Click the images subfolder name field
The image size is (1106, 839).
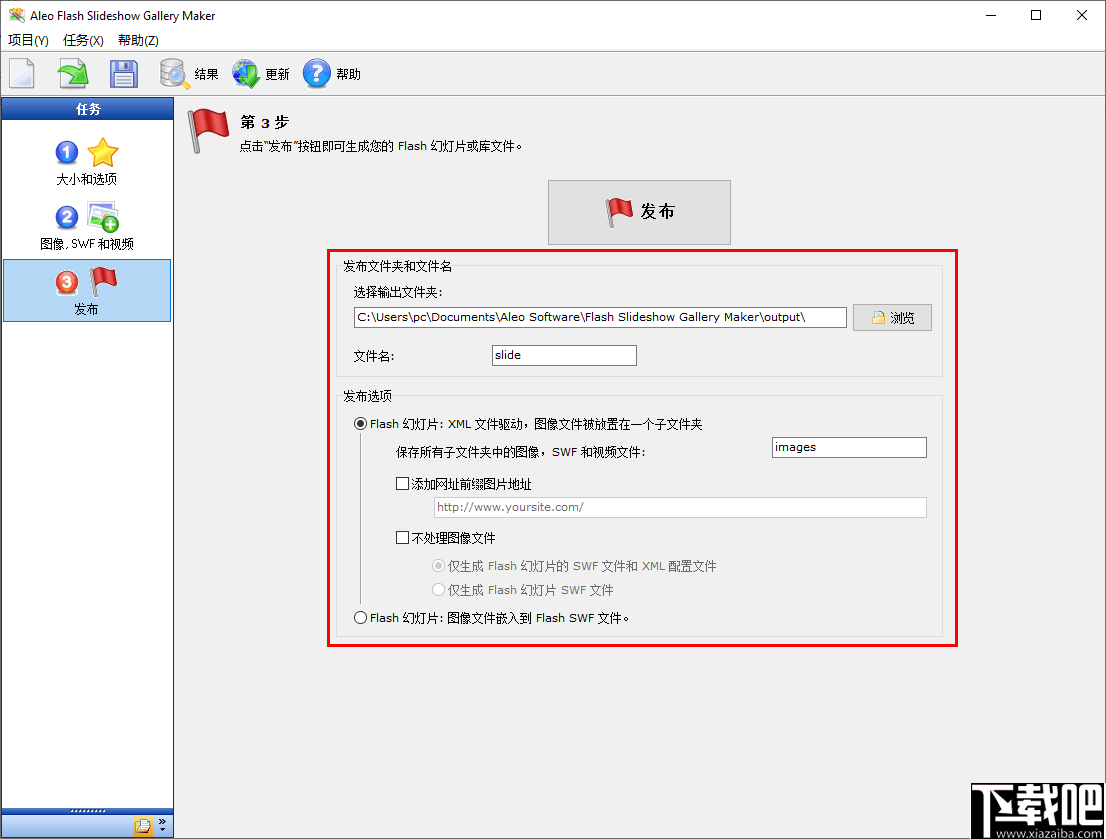(849, 447)
